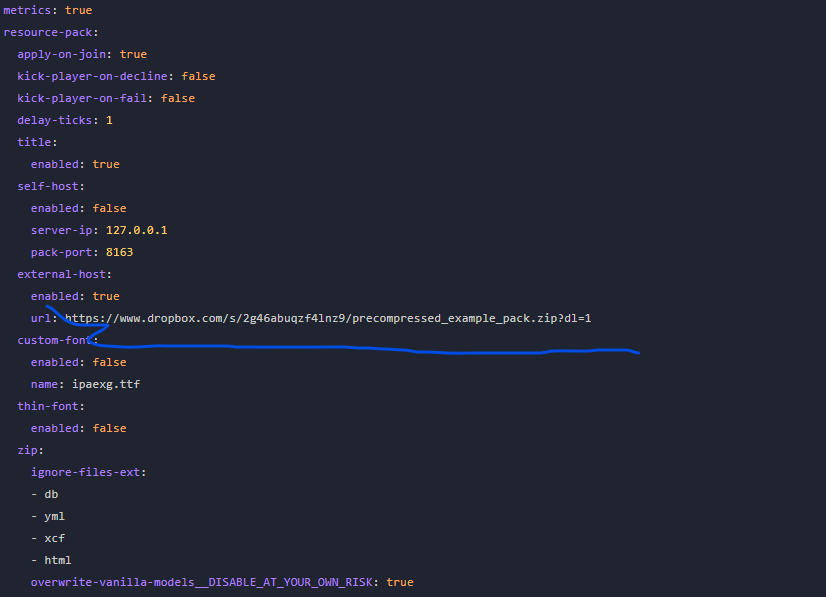Viewport: 826px width, 597px height.
Task: Click the false value of kick-player-on-decline
Action: [x=199, y=76]
